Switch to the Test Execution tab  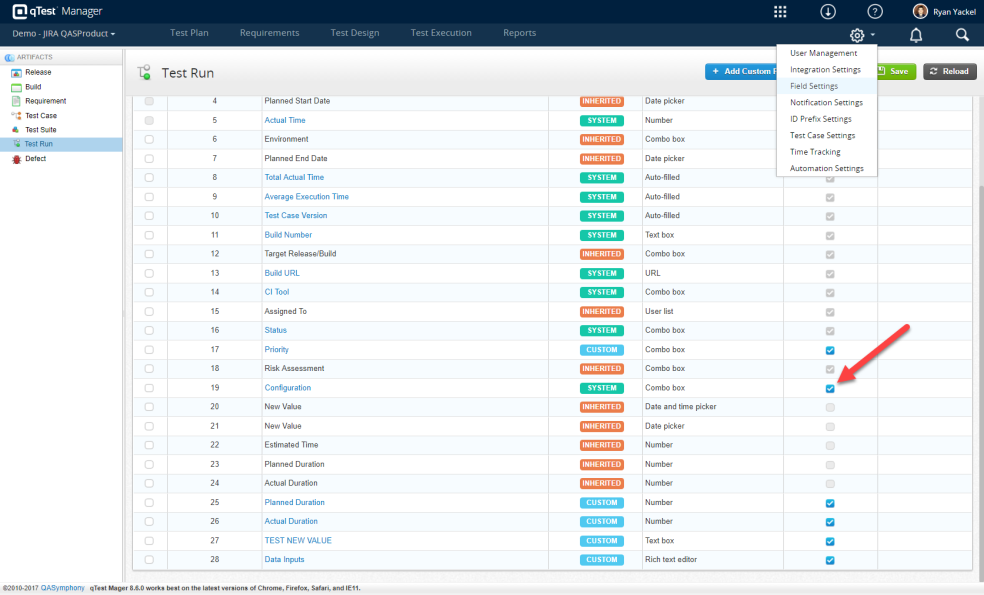[x=441, y=33]
